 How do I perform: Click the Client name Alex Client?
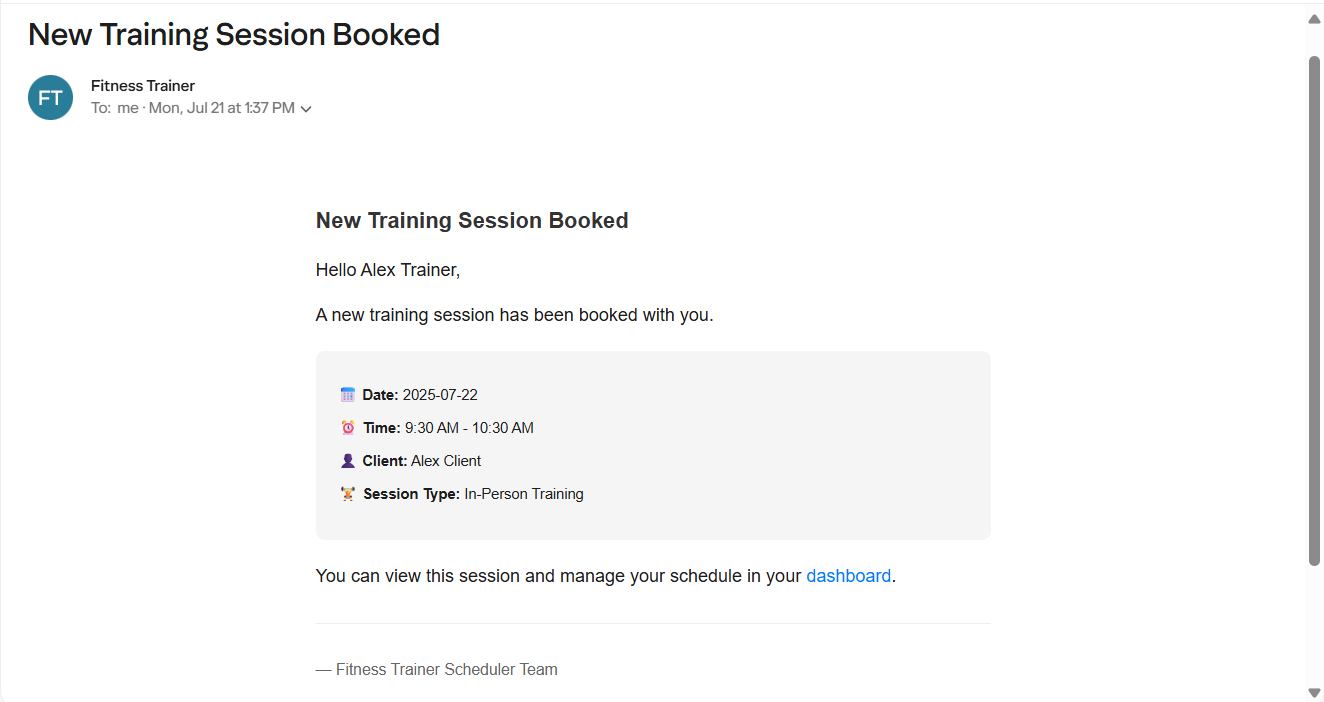coord(446,460)
